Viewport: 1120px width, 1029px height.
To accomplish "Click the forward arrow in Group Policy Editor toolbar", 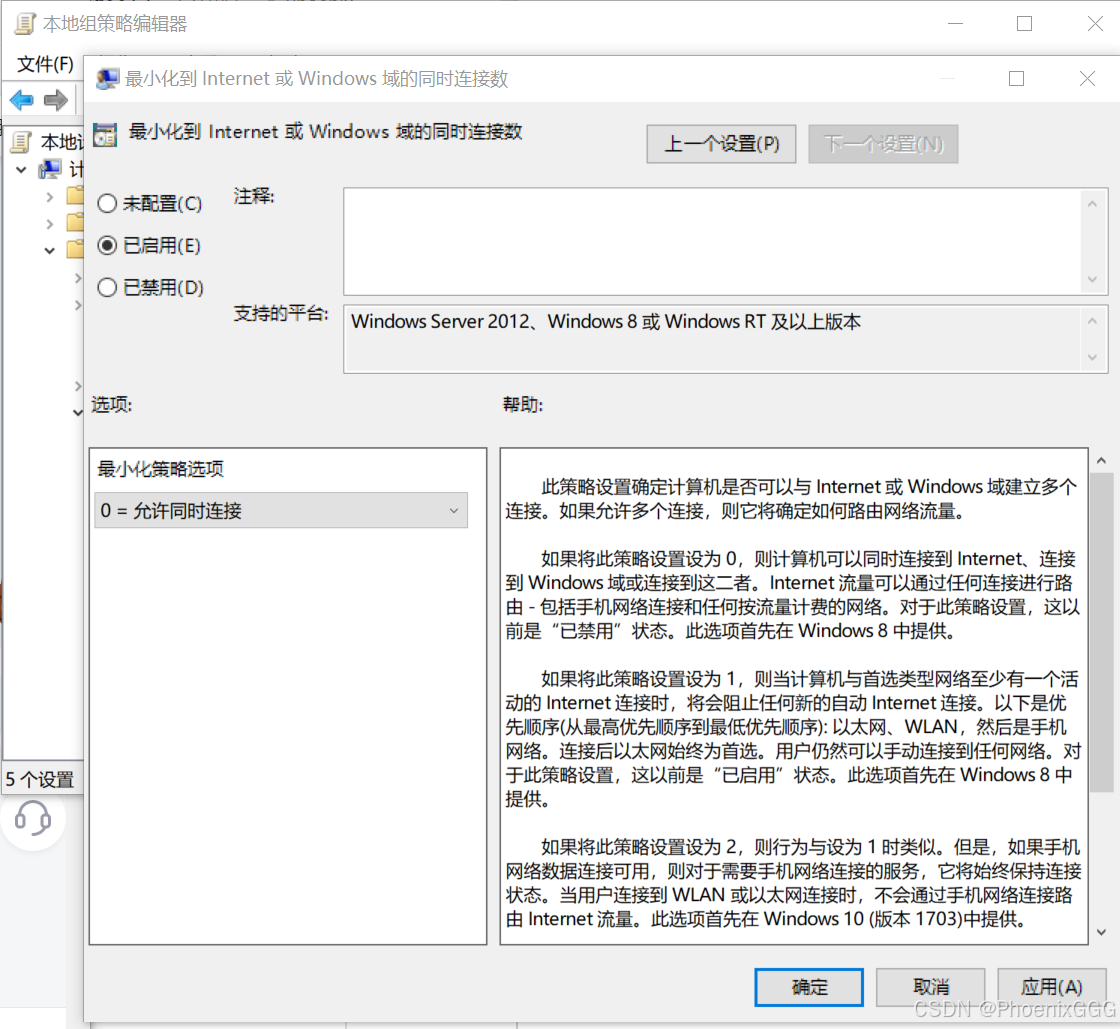I will pos(56,100).
